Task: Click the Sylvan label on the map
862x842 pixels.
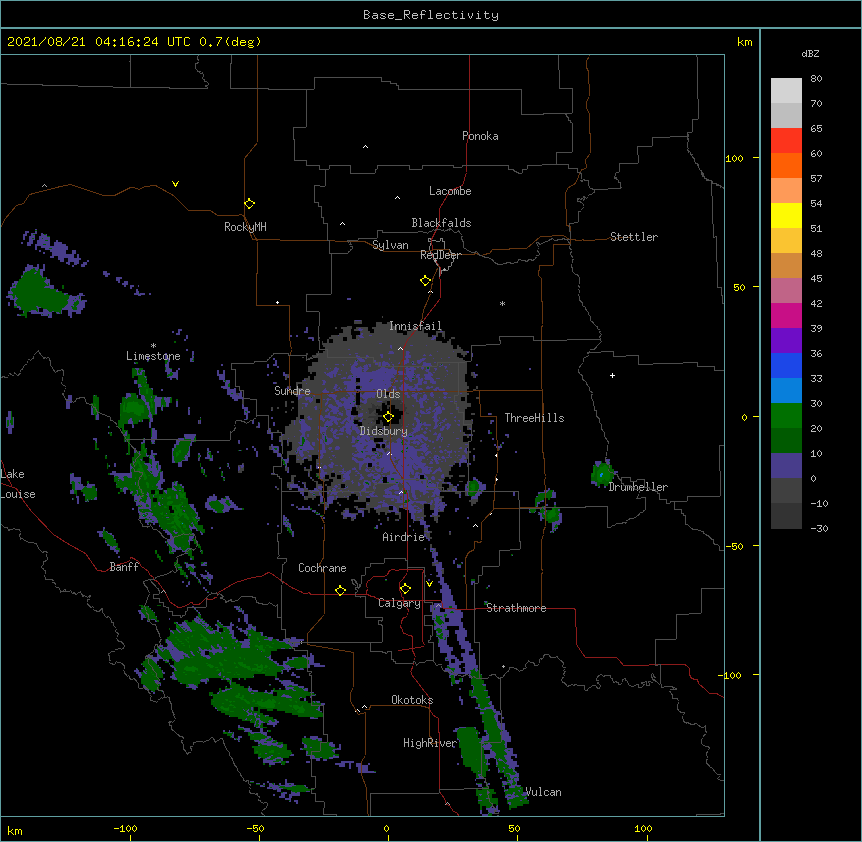Action: 390,245
